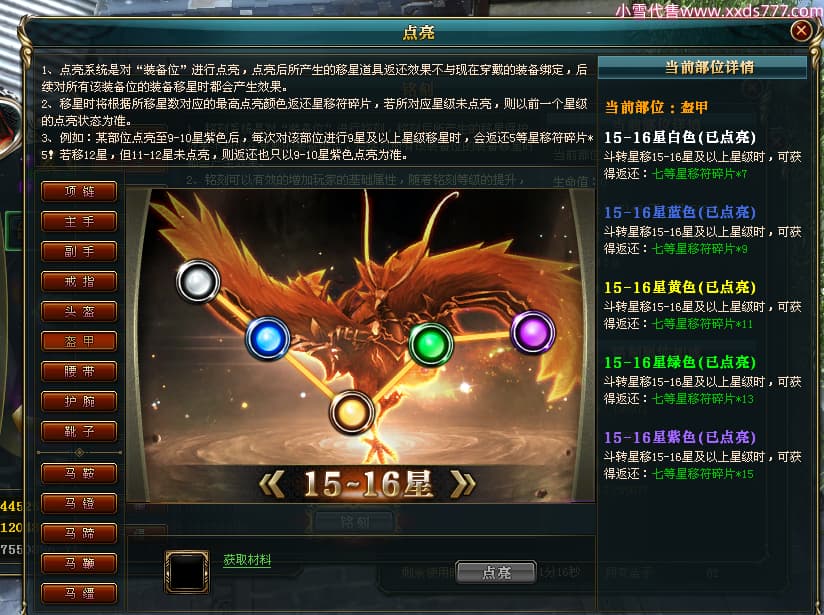Screen dimensions: 824x615
Task: Go to previous star tier with left chevrons
Action: [272, 484]
